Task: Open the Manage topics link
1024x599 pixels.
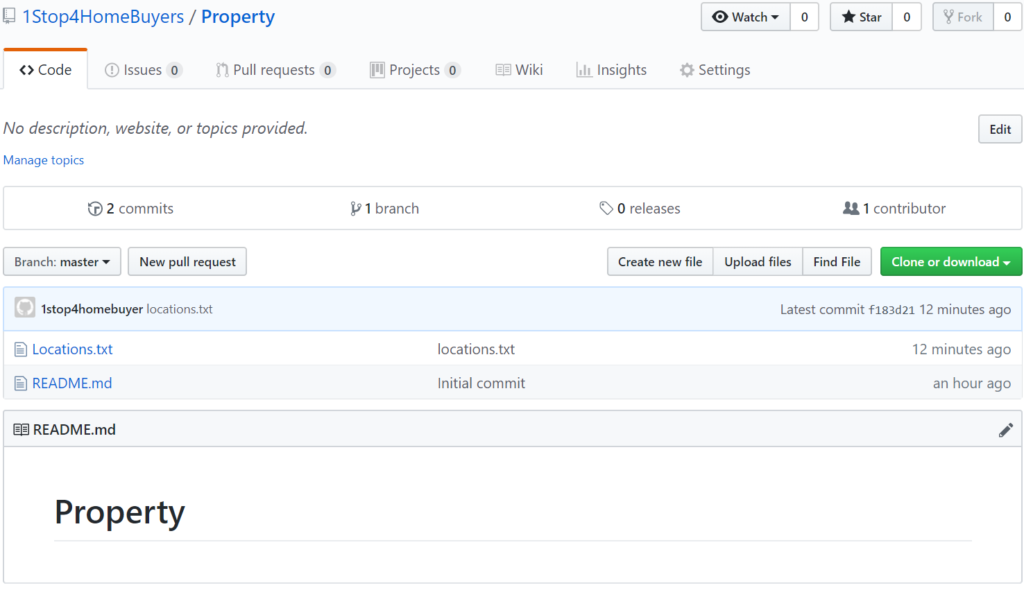Action: tap(44, 160)
